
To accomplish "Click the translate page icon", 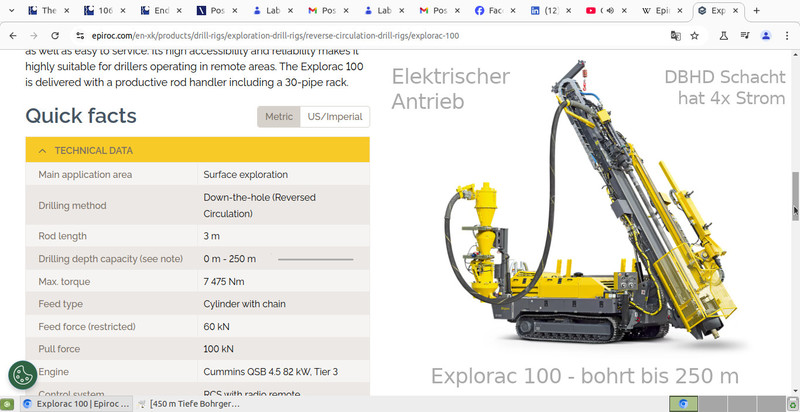I will pyautogui.click(x=676, y=35).
